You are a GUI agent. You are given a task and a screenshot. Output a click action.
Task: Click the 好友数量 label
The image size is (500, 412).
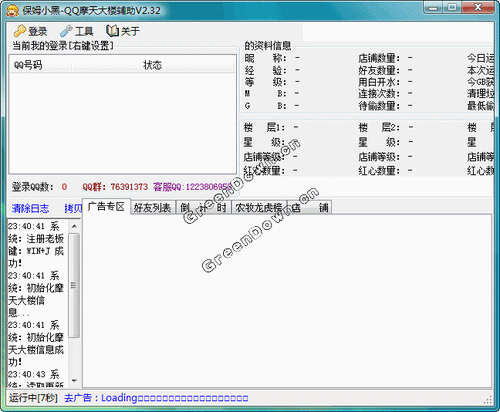tap(379, 70)
